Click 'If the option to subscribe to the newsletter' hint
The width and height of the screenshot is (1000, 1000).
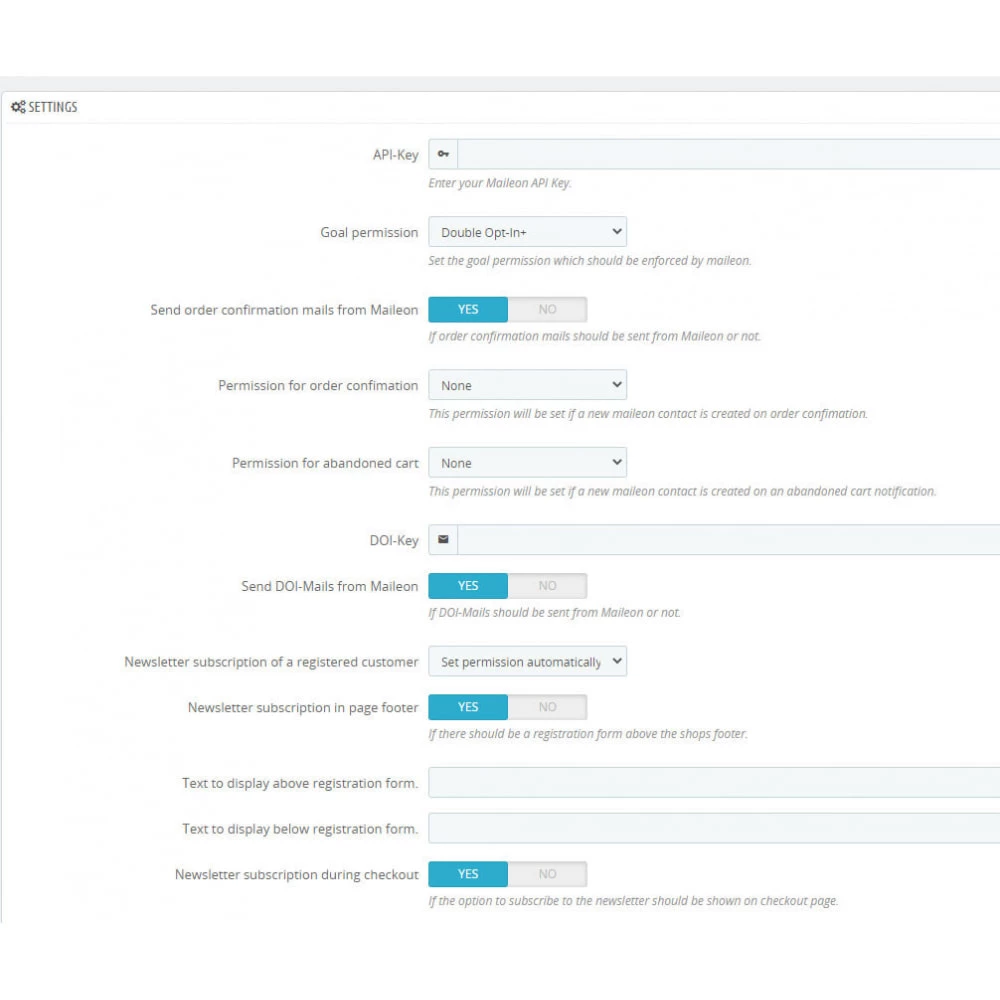(633, 901)
